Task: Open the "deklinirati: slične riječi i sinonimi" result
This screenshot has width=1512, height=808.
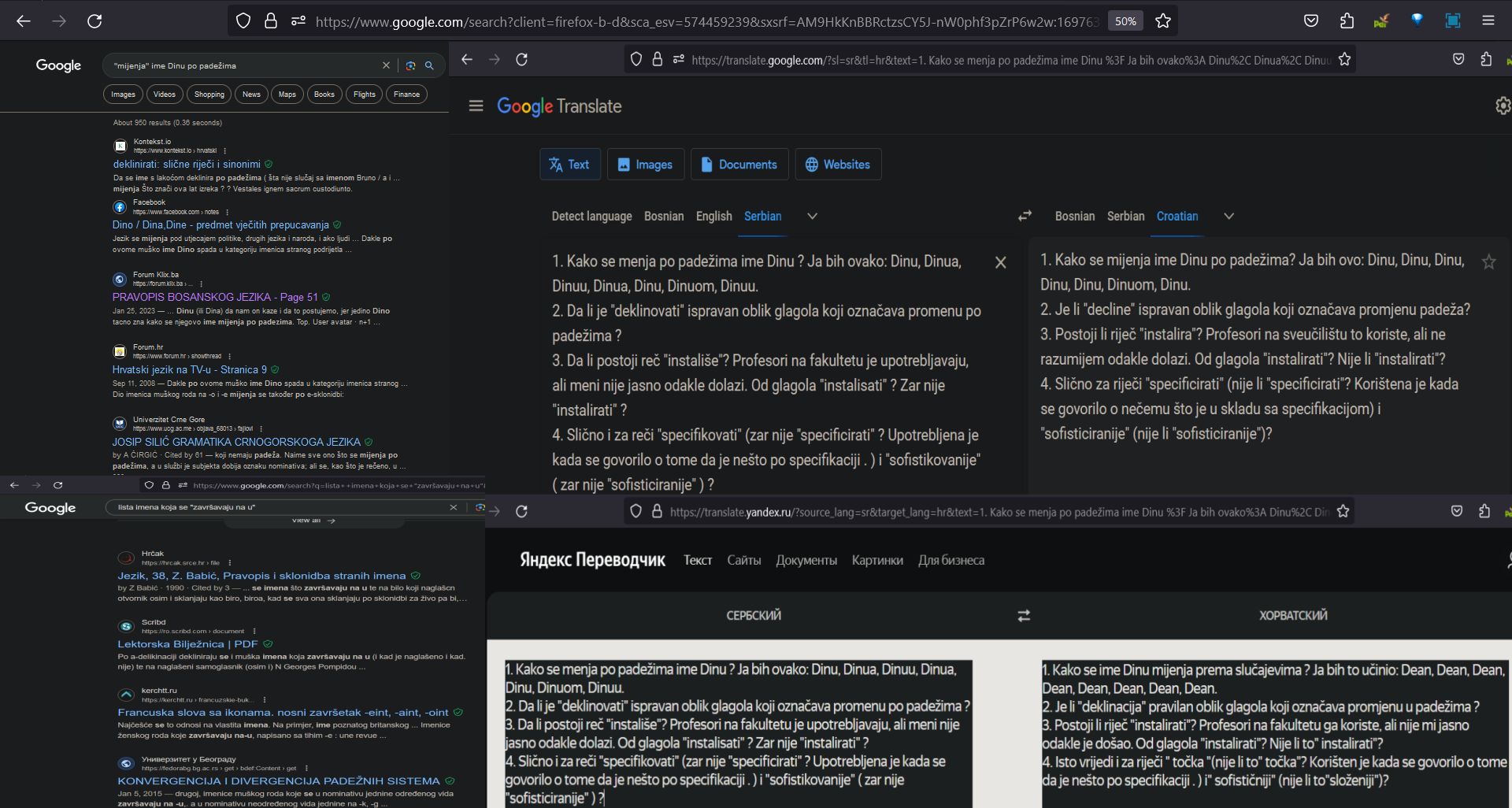Action: tap(187, 165)
